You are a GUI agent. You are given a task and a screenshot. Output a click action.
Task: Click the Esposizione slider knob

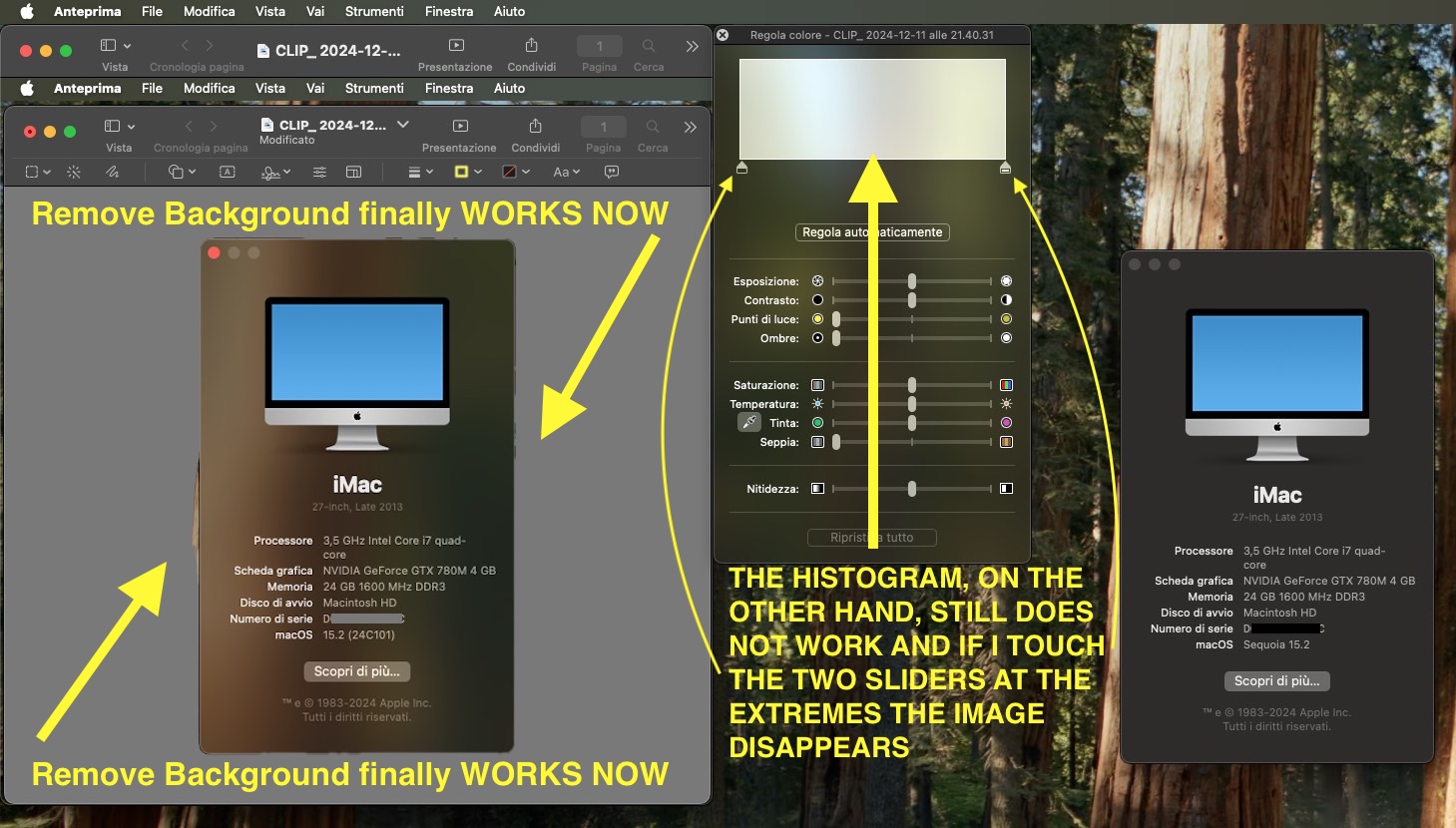912,281
